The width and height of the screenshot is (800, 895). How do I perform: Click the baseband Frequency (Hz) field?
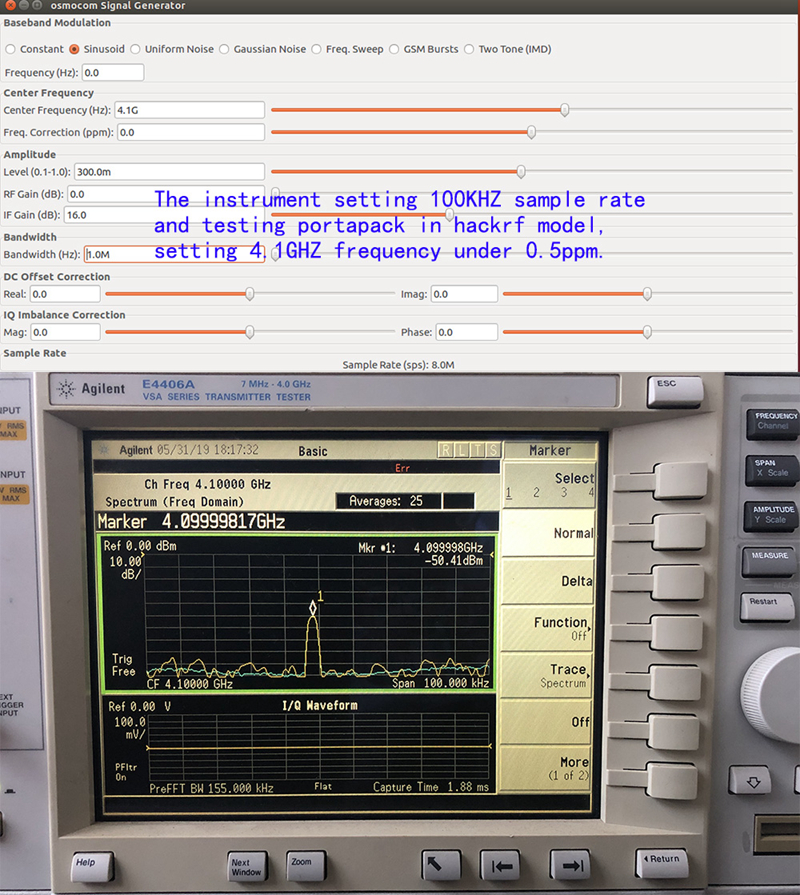pos(113,72)
